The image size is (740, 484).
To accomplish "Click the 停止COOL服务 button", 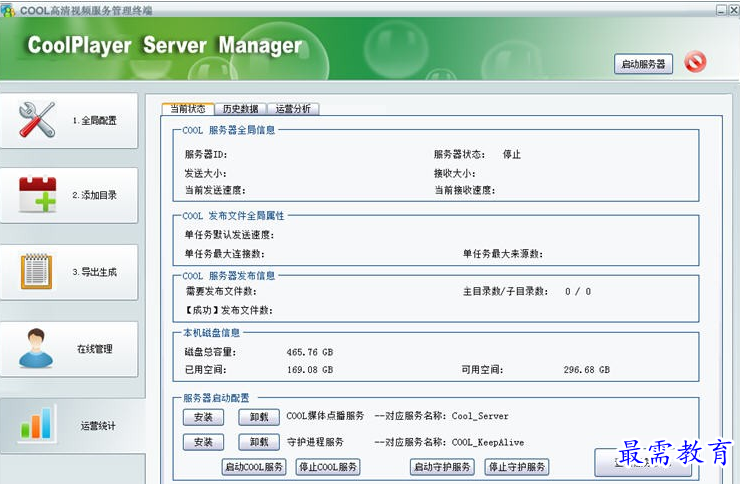I will 328,467.
